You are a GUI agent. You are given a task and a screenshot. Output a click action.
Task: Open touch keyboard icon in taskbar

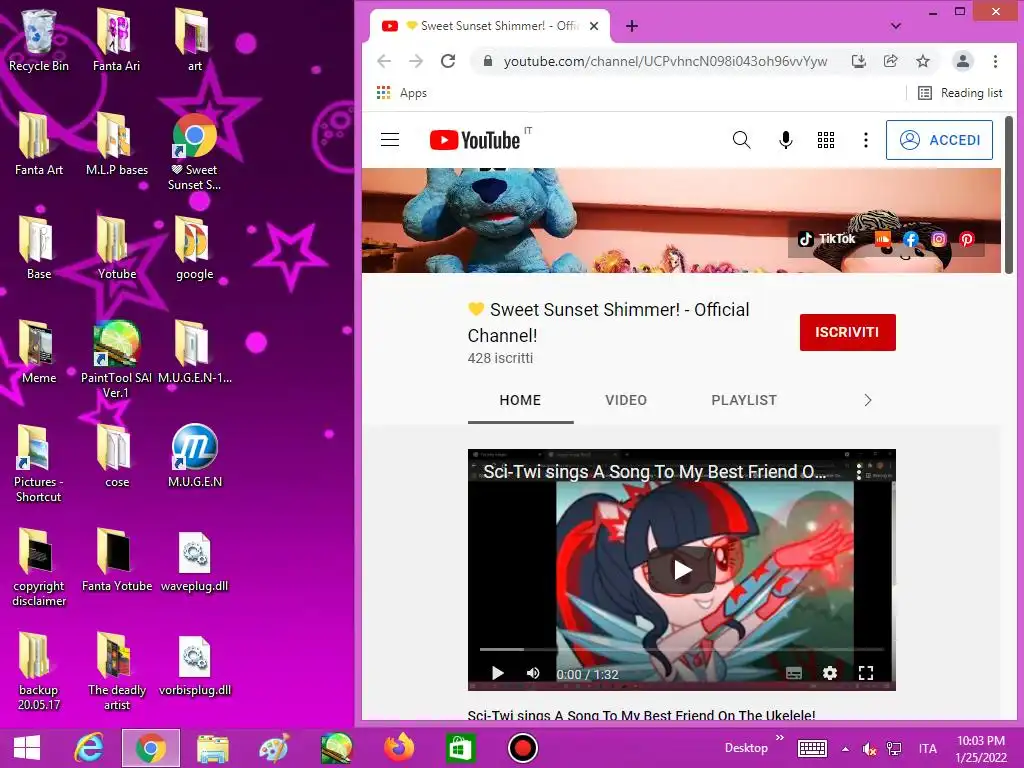click(x=812, y=748)
